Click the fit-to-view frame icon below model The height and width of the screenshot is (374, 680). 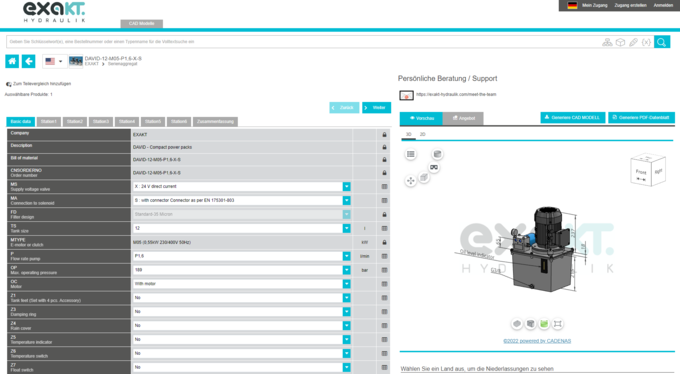coord(558,324)
